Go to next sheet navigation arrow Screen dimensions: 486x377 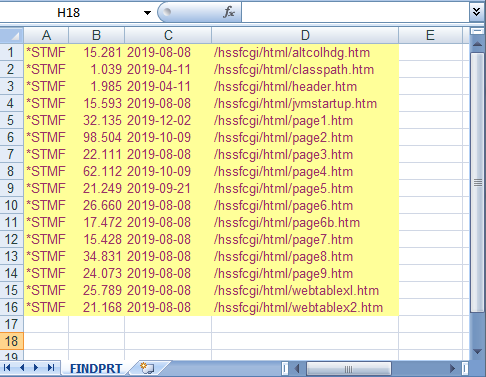pyautogui.click(x=36, y=368)
